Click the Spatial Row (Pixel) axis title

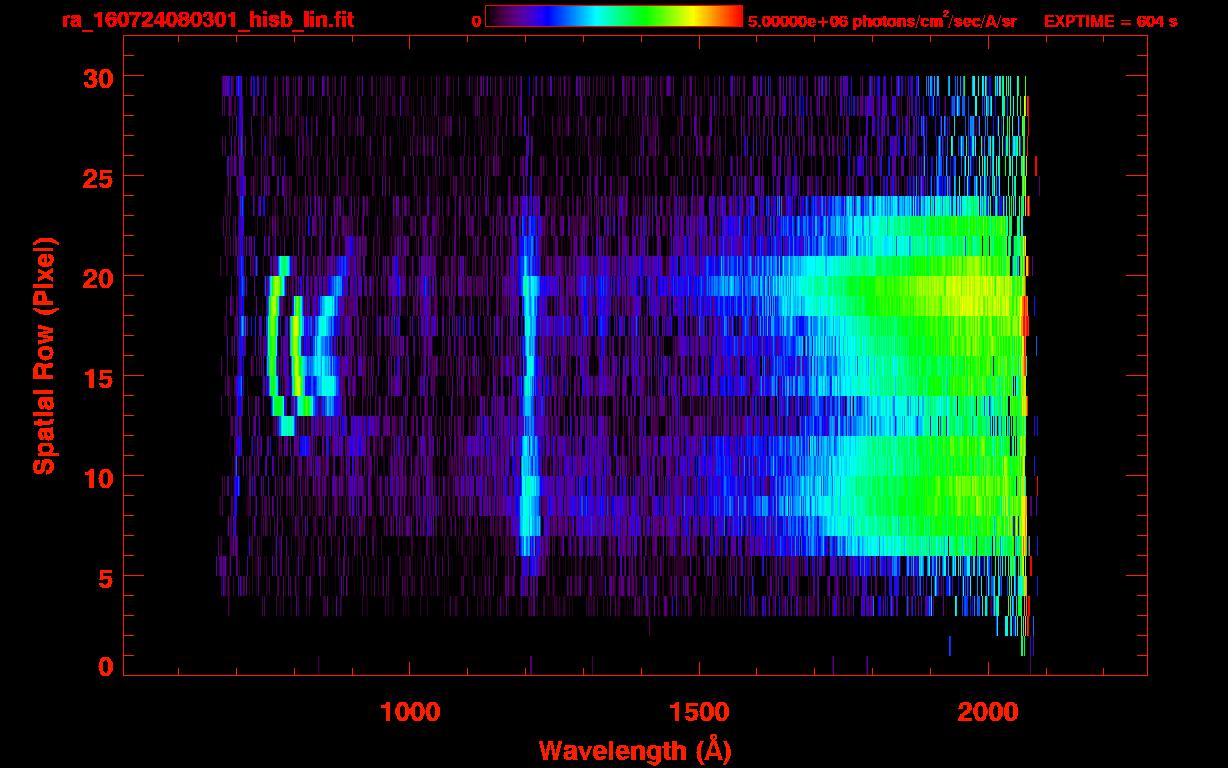(x=44, y=355)
